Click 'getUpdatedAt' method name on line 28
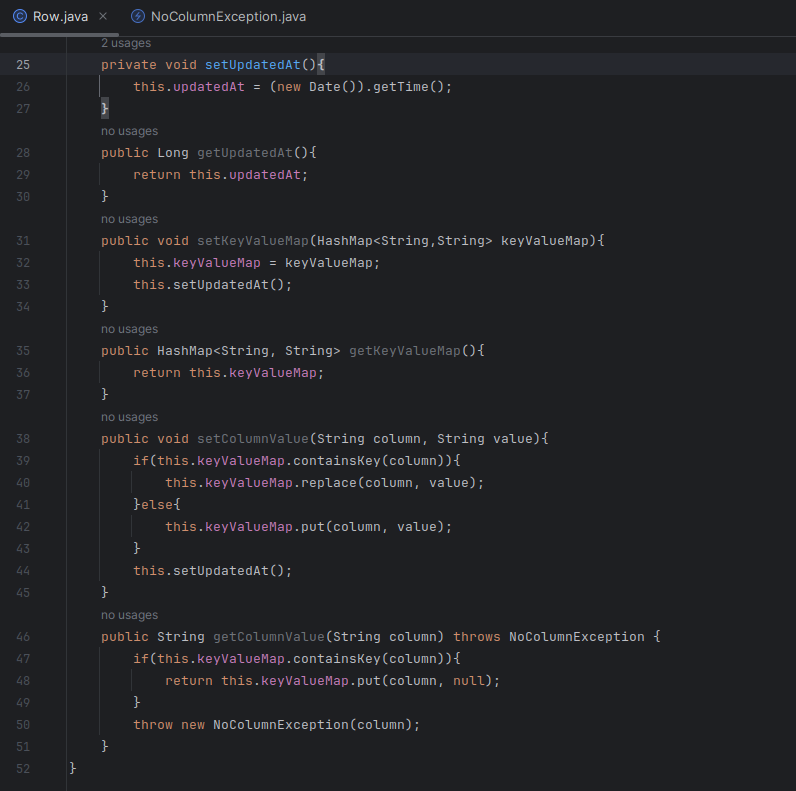 pyautogui.click(x=245, y=153)
